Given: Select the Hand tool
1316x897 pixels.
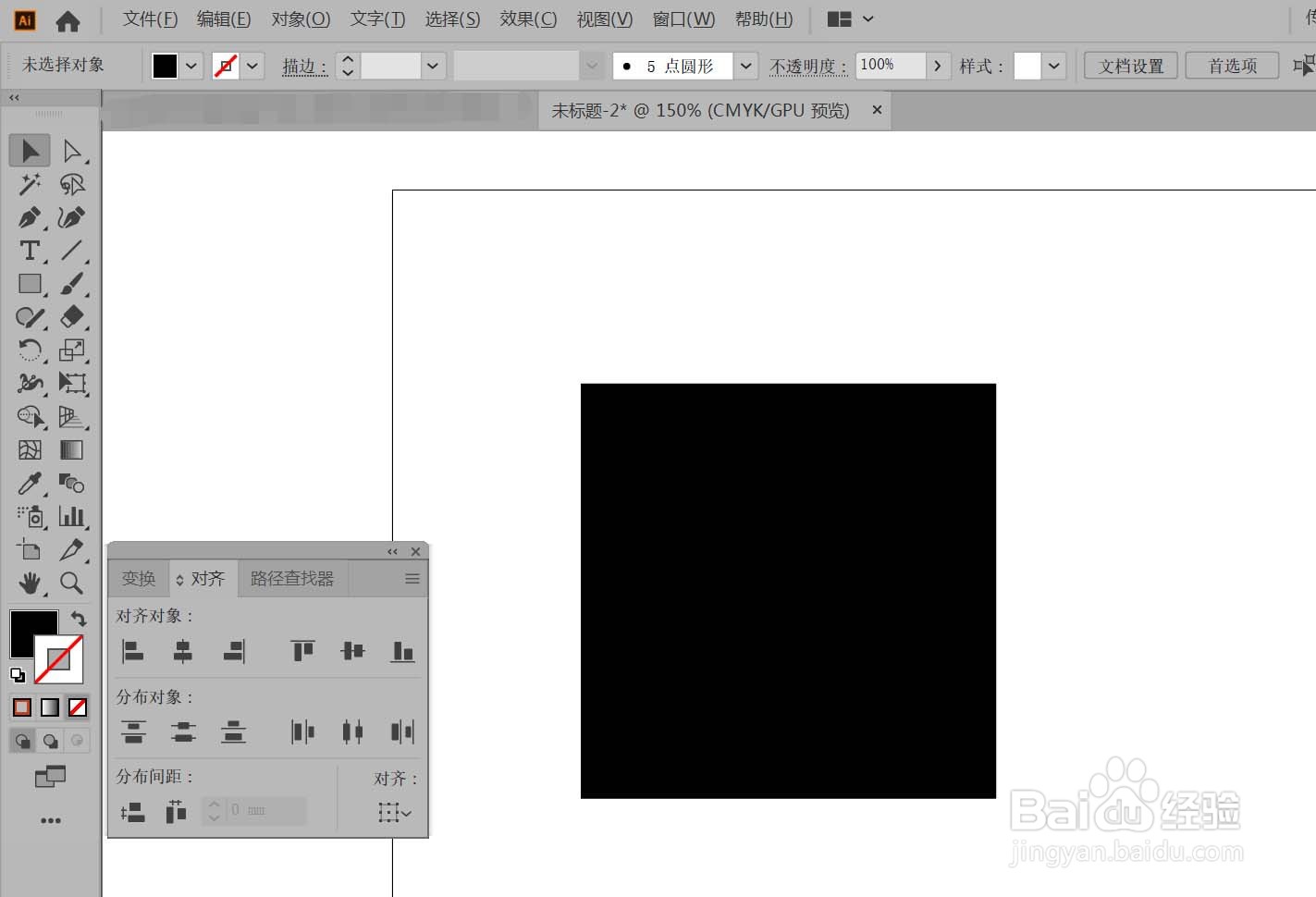Looking at the screenshot, I should (30, 584).
